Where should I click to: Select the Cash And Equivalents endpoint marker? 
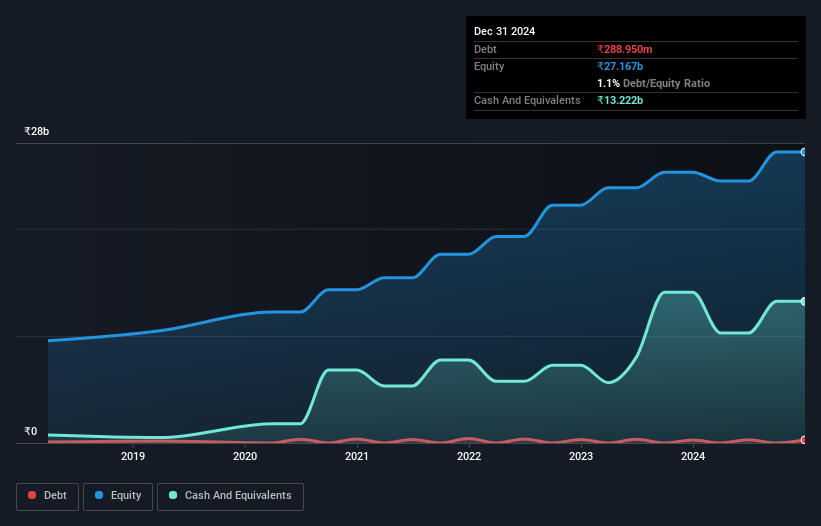[x=804, y=301]
